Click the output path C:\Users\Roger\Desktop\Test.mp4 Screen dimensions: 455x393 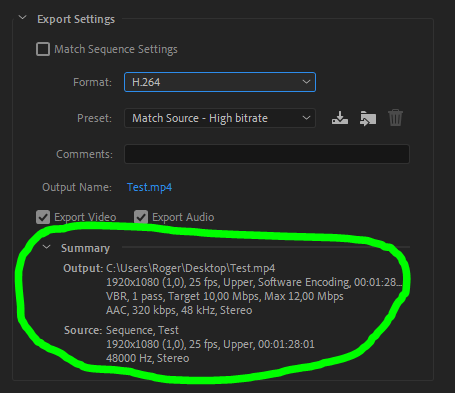pyautogui.click(x=191, y=268)
